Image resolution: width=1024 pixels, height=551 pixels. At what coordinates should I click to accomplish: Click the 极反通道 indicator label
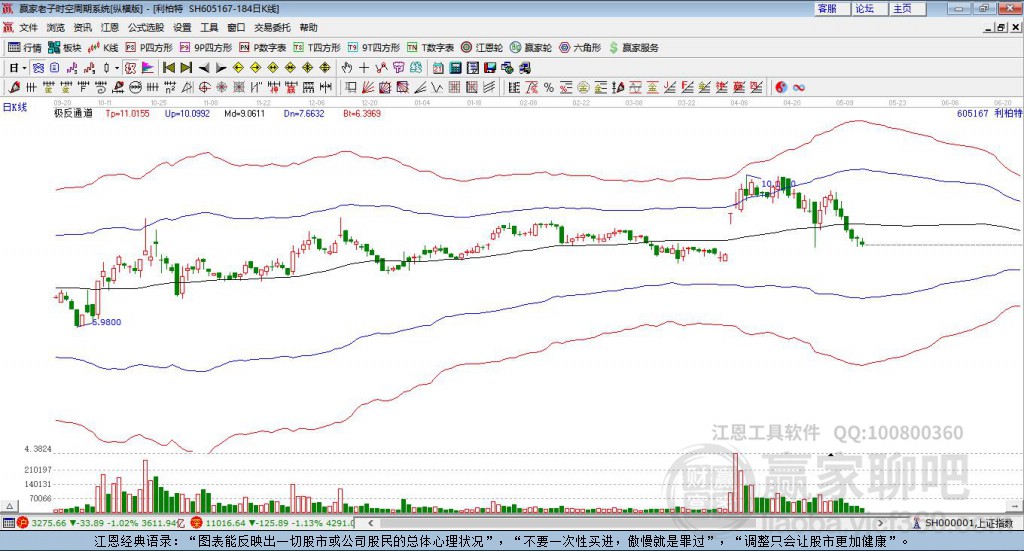click(x=73, y=113)
